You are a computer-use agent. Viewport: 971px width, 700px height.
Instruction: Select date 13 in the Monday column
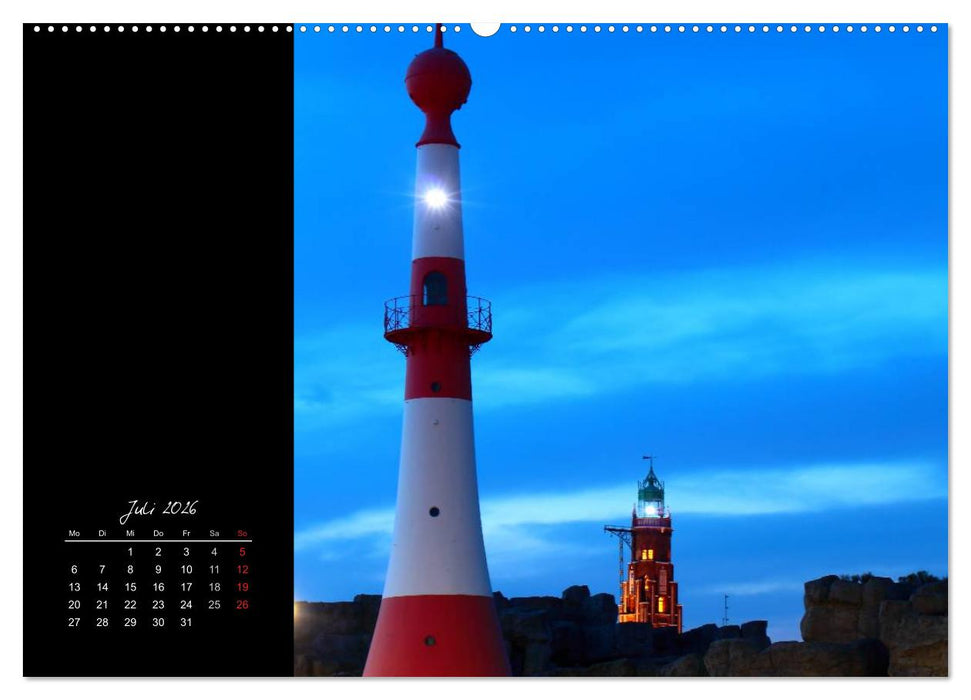75,587
